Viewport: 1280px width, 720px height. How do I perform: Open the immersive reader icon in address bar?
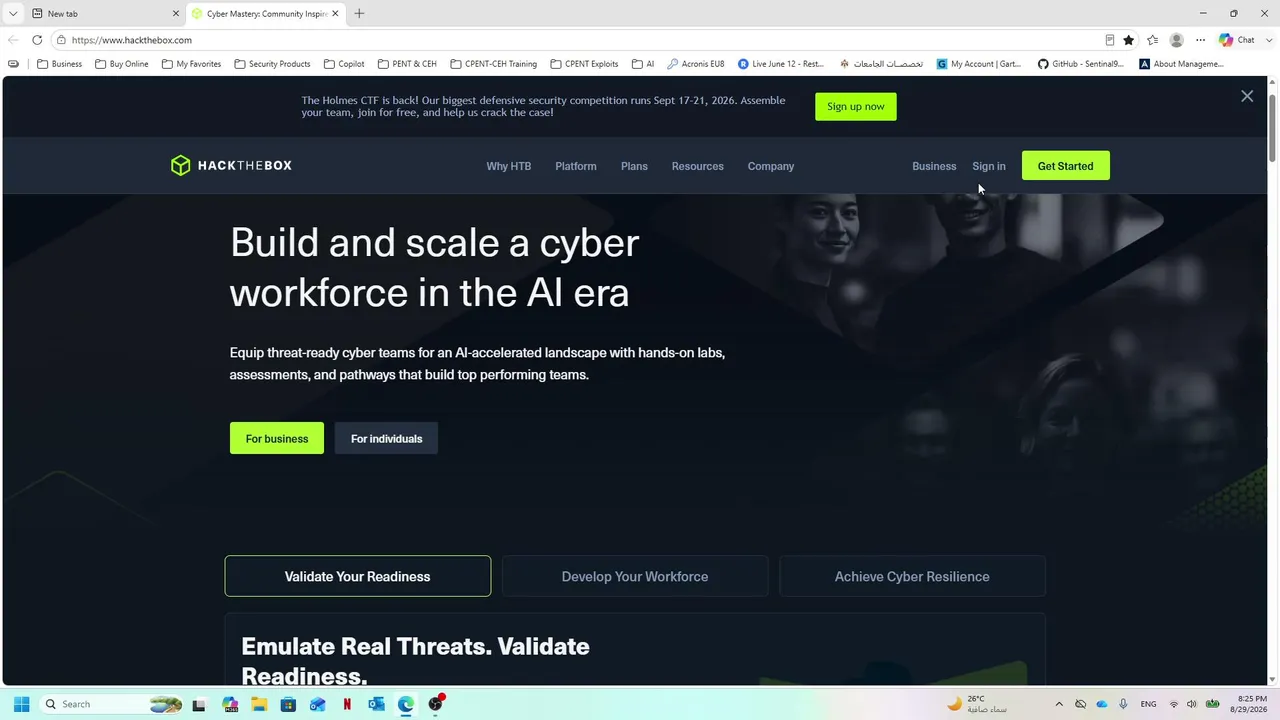1109,40
